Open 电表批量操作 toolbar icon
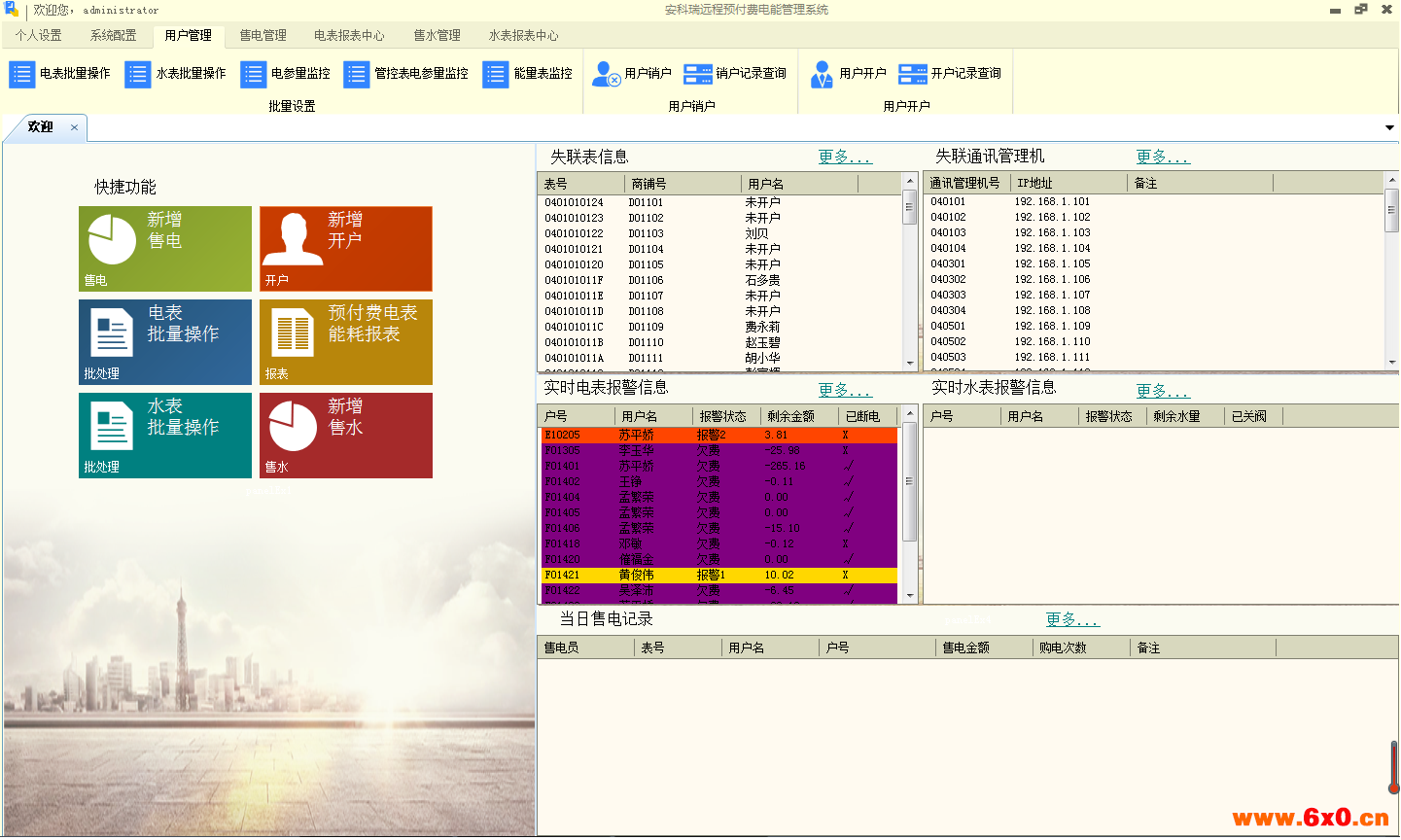Screen dimensions: 1401x840 [22, 74]
